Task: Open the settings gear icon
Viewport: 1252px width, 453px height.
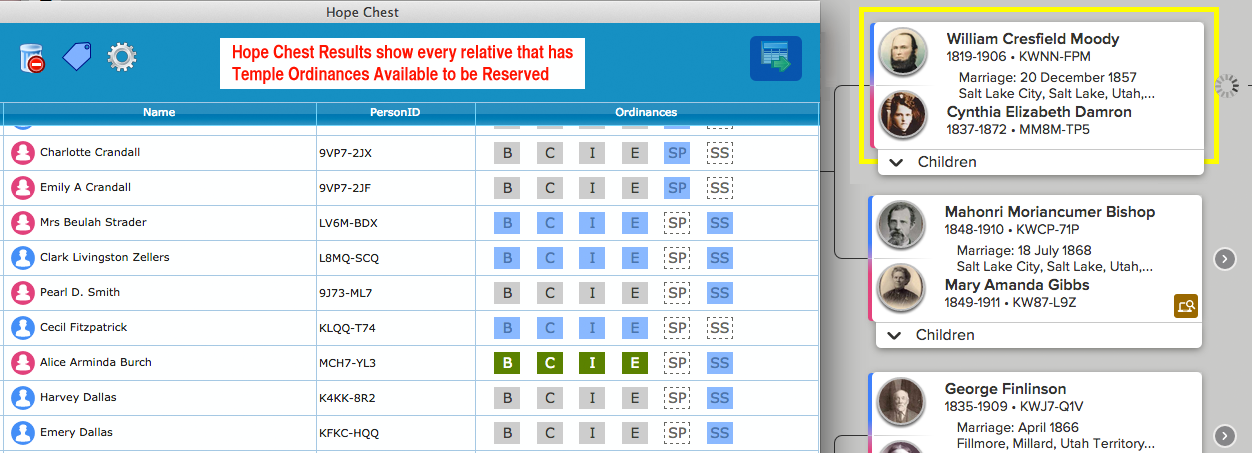Action: 122,56
